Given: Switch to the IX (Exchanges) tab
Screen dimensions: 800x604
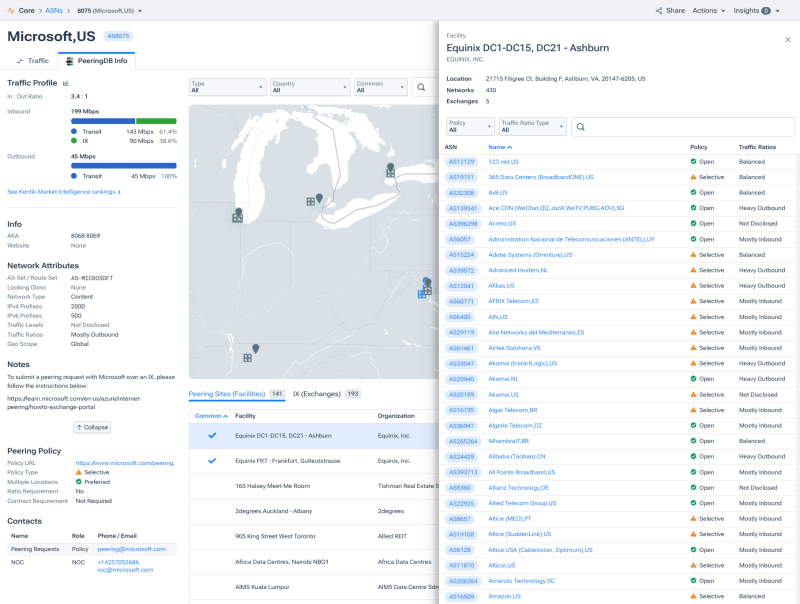Looking at the screenshot, I should click(x=327, y=394).
